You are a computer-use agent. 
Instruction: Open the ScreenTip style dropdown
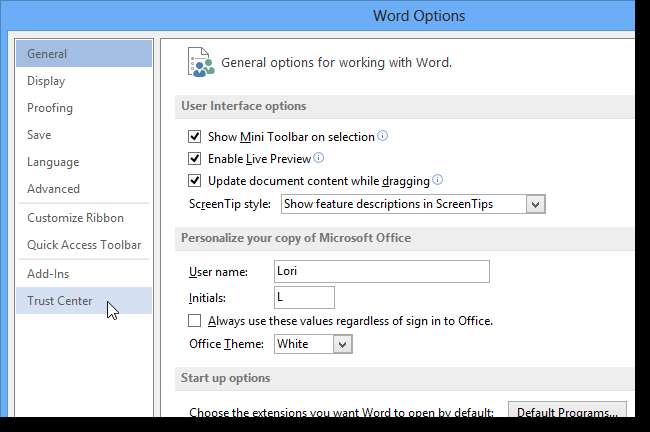pyautogui.click(x=535, y=204)
